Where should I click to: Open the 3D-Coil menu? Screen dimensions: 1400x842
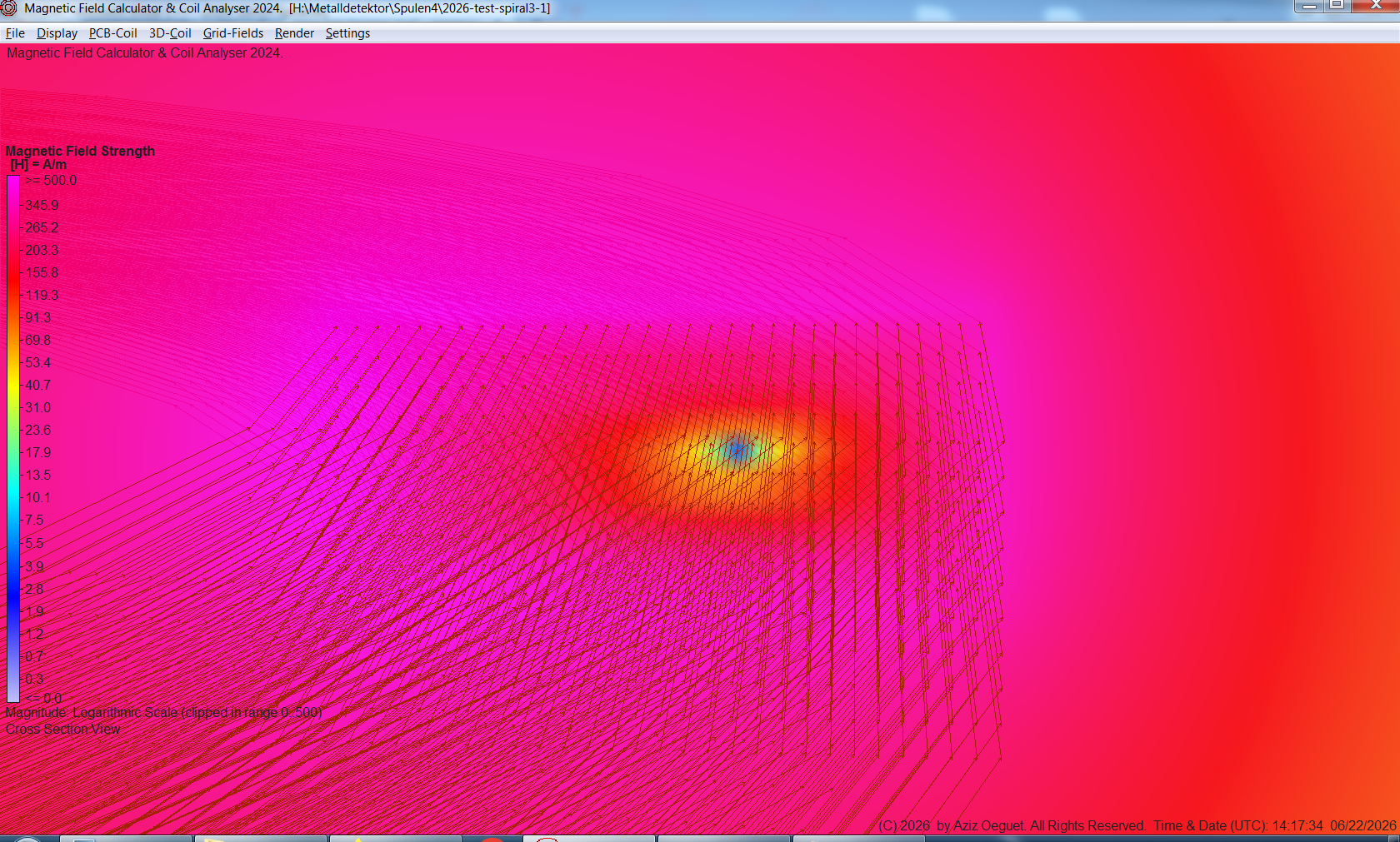click(x=170, y=33)
